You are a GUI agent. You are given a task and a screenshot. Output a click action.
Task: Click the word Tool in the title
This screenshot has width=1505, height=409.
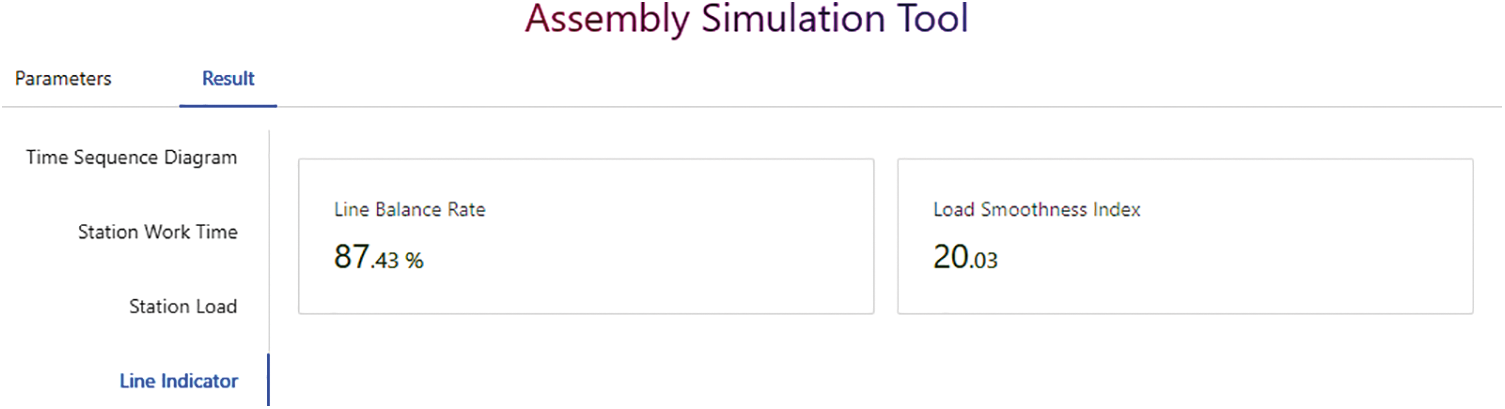(927, 22)
